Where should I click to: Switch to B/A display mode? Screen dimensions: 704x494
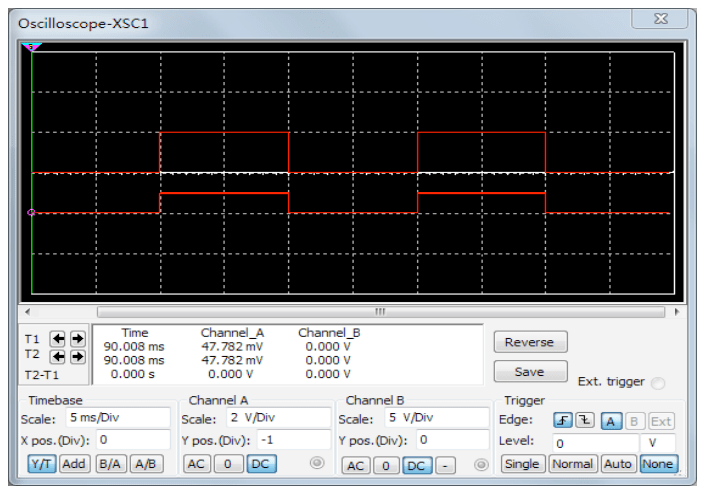[110, 464]
